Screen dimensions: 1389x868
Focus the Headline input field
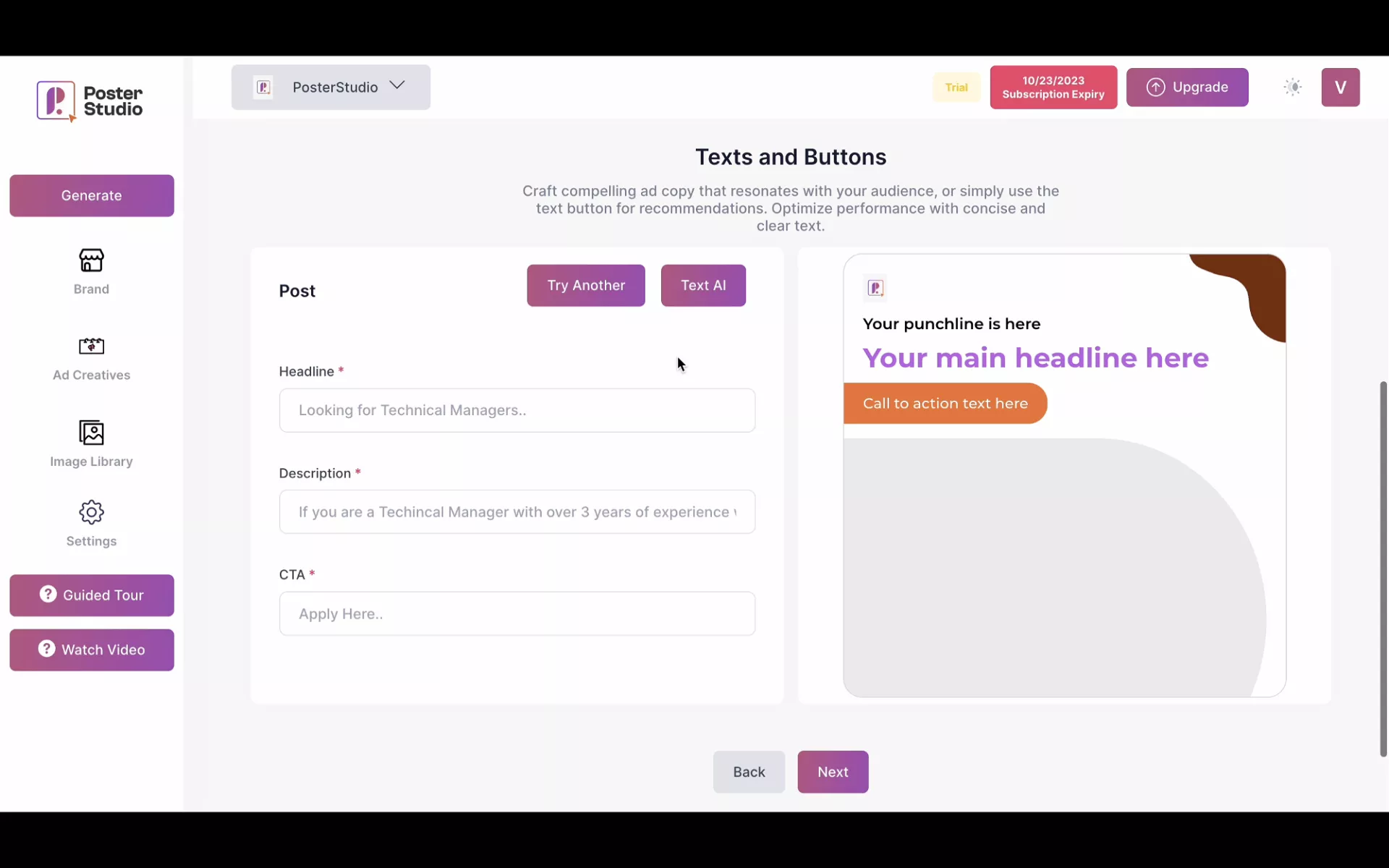[x=517, y=410]
